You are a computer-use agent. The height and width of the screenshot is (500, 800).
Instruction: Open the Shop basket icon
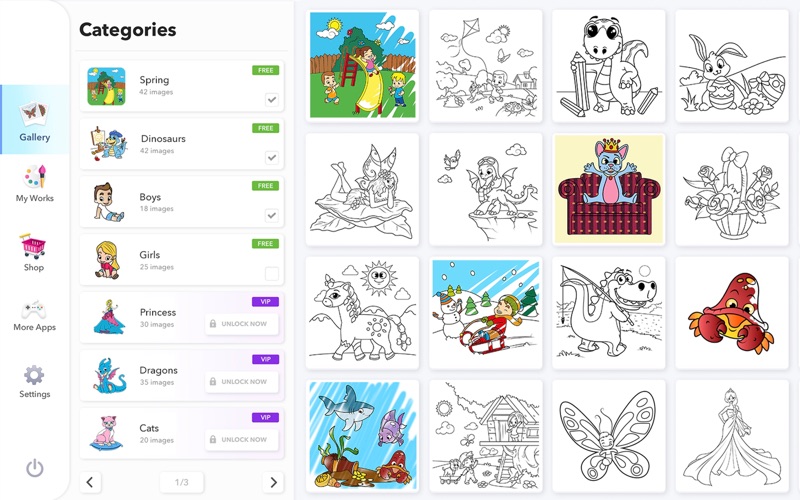point(33,245)
